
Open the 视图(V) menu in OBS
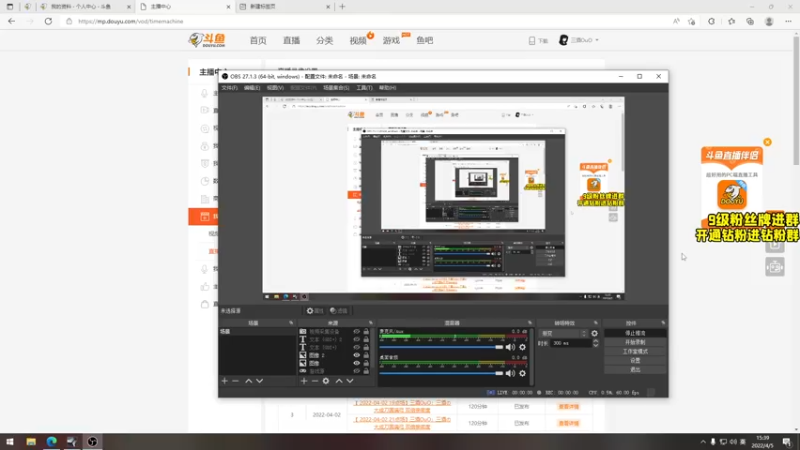[275, 88]
